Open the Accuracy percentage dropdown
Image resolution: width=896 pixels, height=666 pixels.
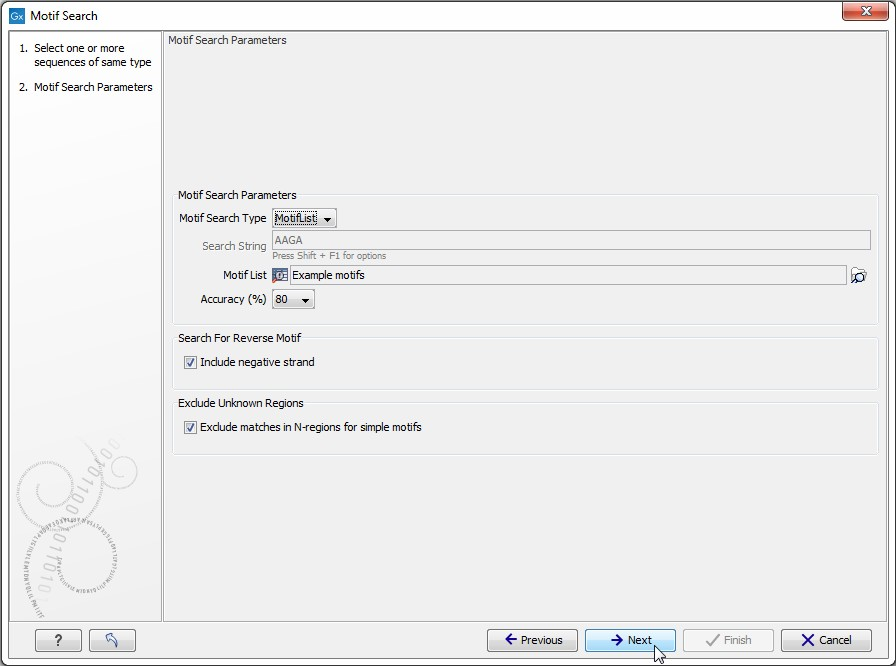306,299
